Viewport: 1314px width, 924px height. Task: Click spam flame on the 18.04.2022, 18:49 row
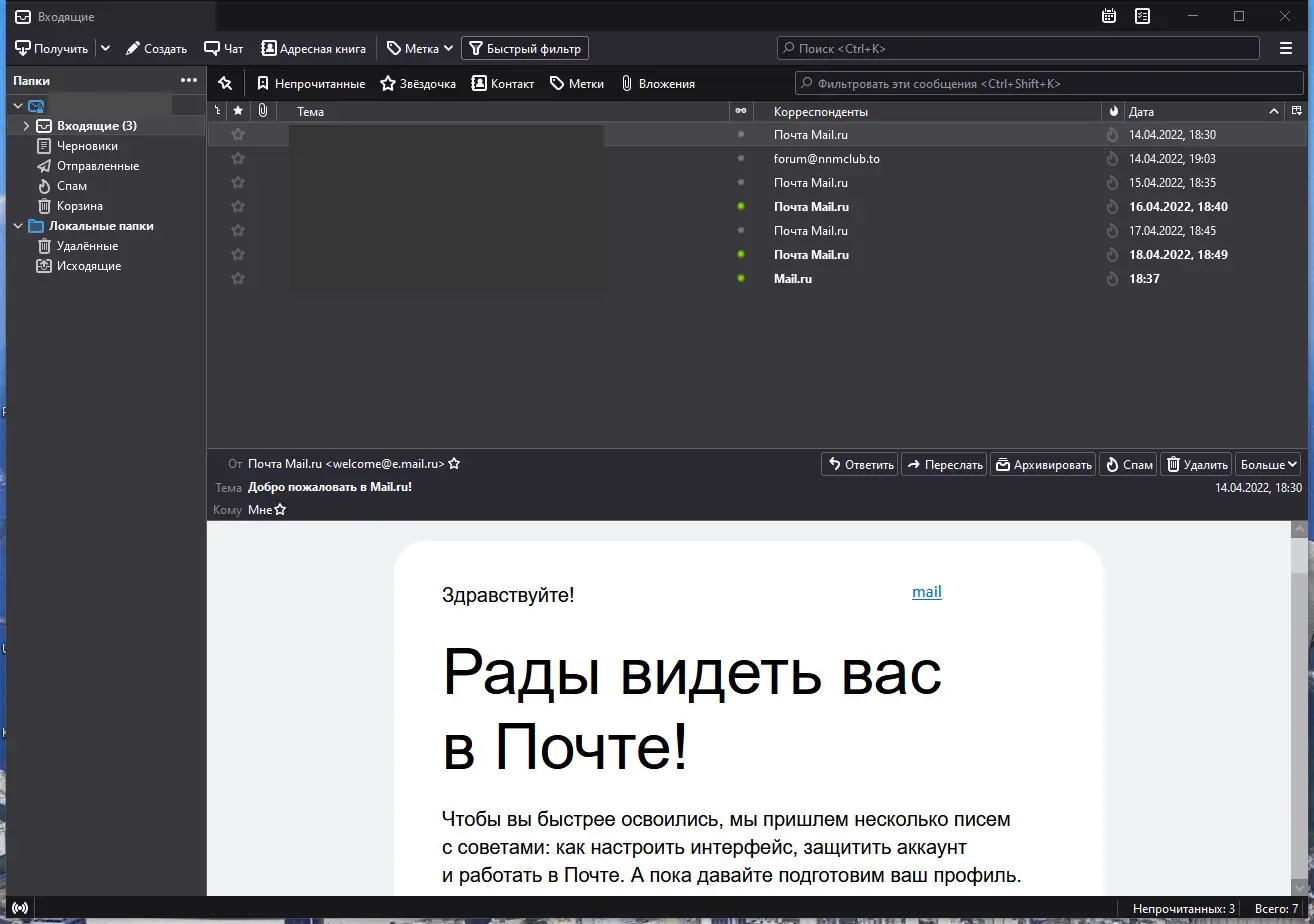1112,255
